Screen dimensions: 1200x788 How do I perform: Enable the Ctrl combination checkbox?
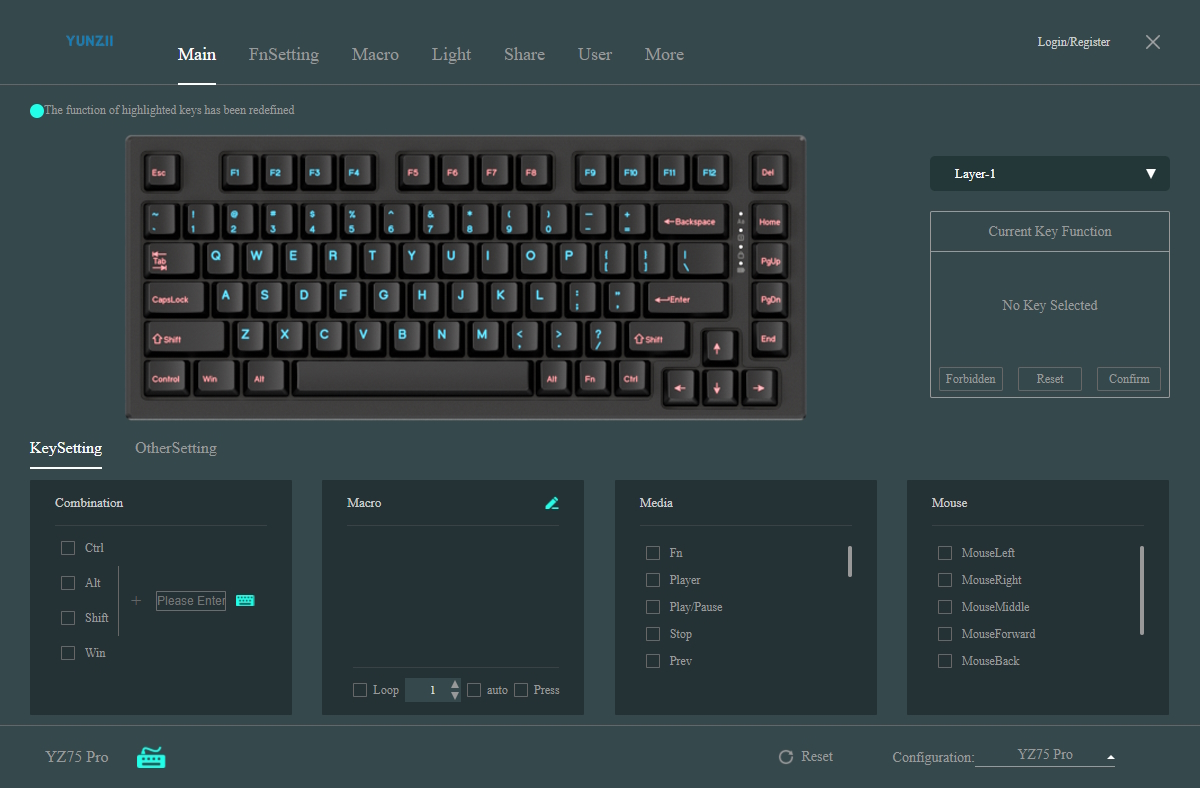pos(68,548)
